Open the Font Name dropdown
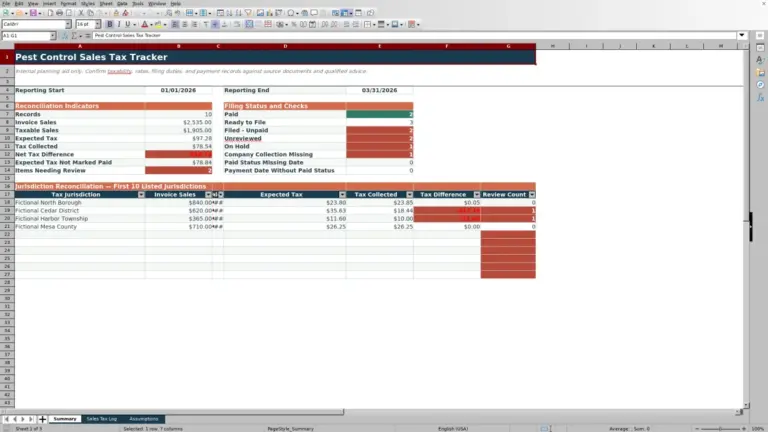Image resolution: width=768 pixels, height=432 pixels. tap(68, 24)
